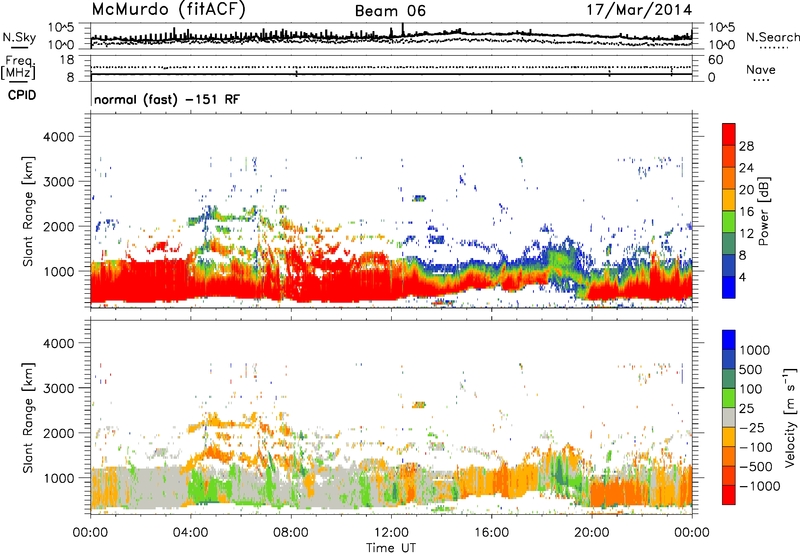Click the McMurdo (fitACF) title
This screenshot has height=554, width=800.
click(168, 9)
